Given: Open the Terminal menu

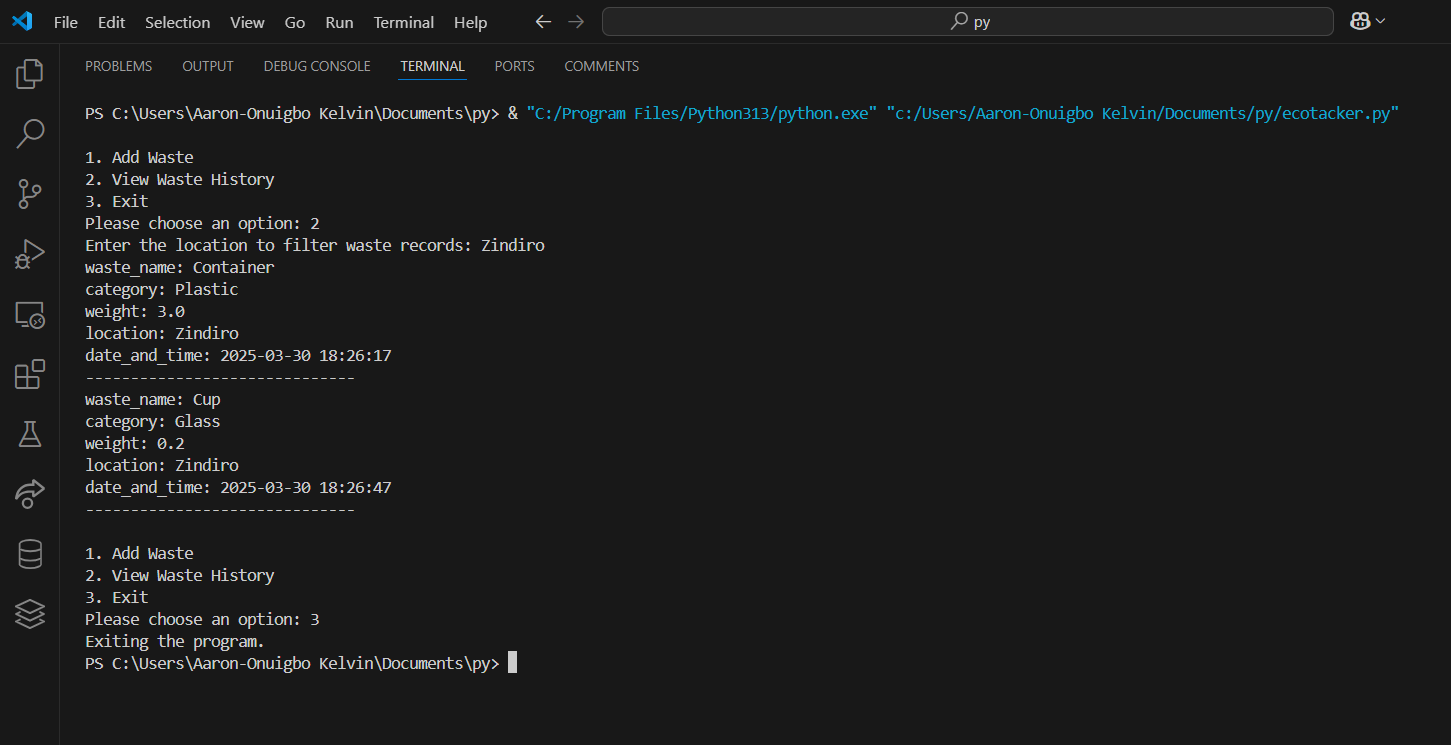Looking at the screenshot, I should click(404, 22).
